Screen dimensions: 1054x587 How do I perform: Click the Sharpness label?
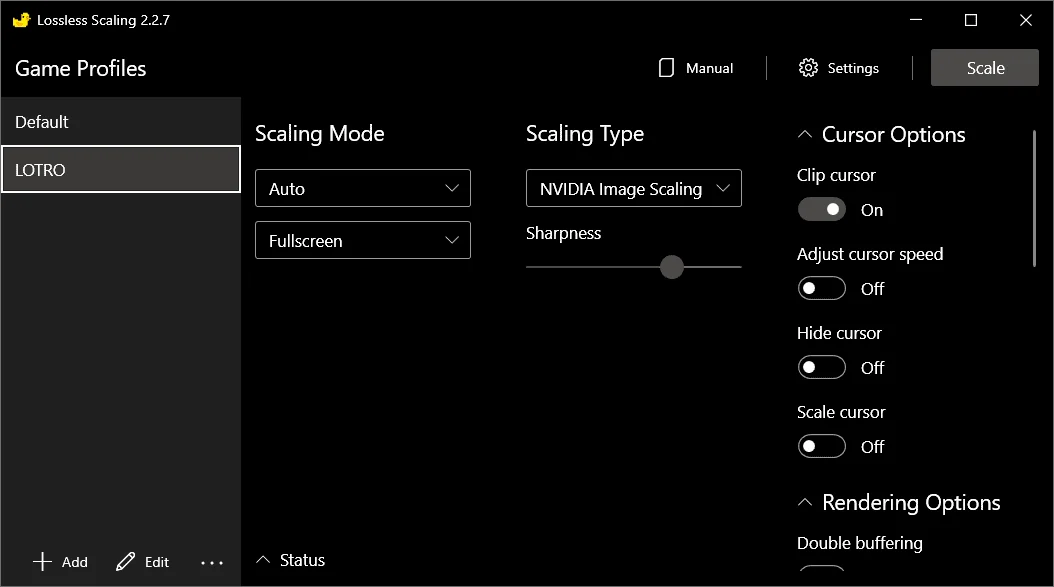pyautogui.click(x=563, y=233)
